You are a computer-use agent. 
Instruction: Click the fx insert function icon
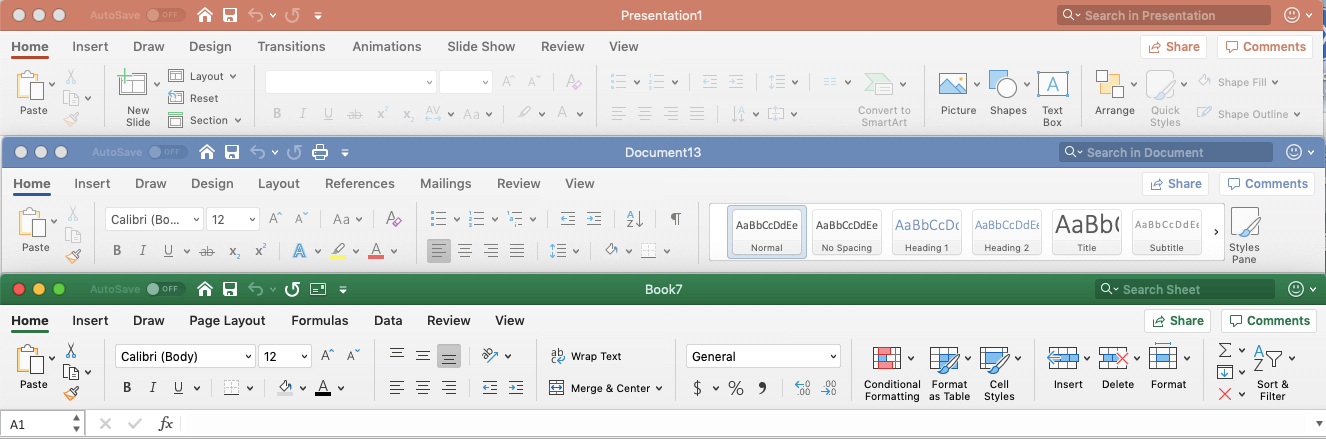point(166,424)
